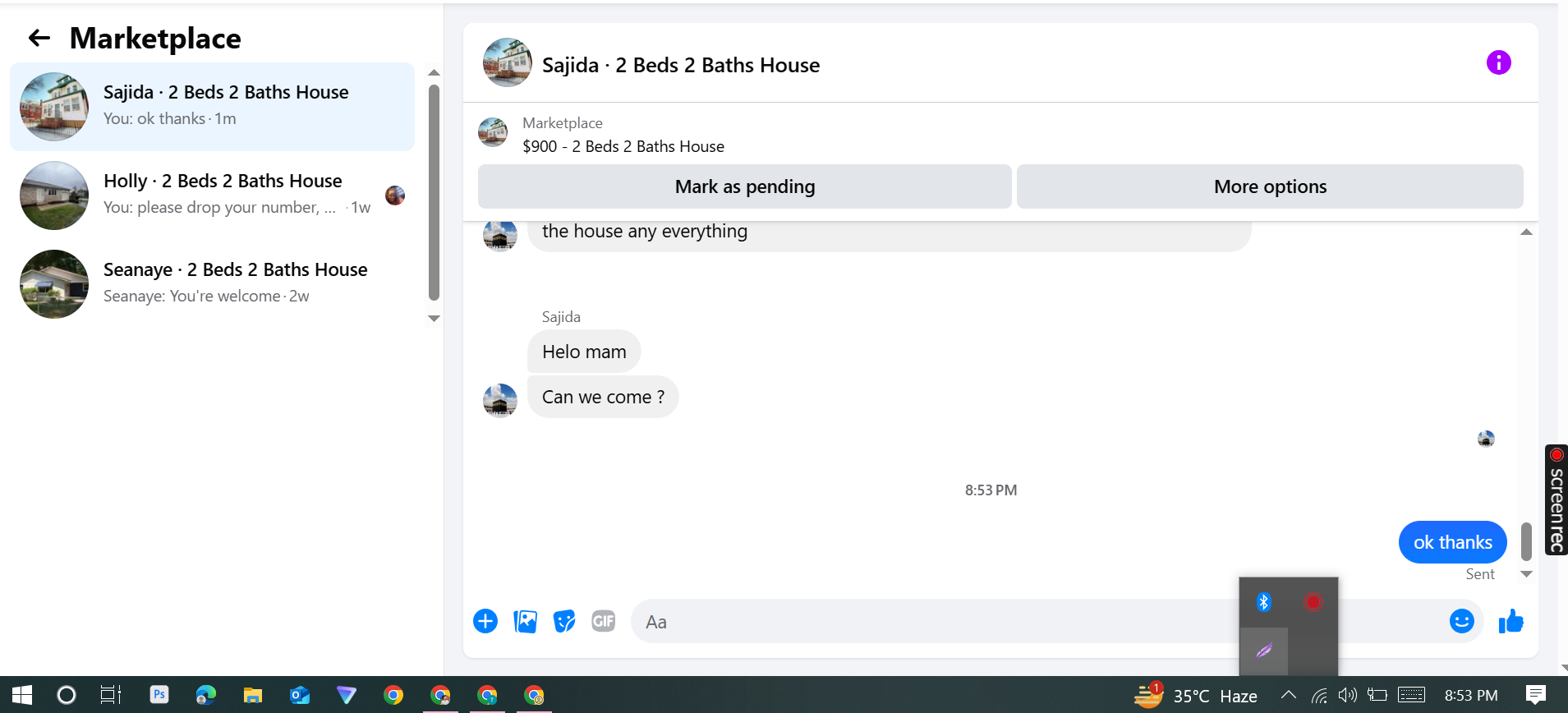Open more actions plus icon
This screenshot has width=1568, height=713.
click(485, 621)
